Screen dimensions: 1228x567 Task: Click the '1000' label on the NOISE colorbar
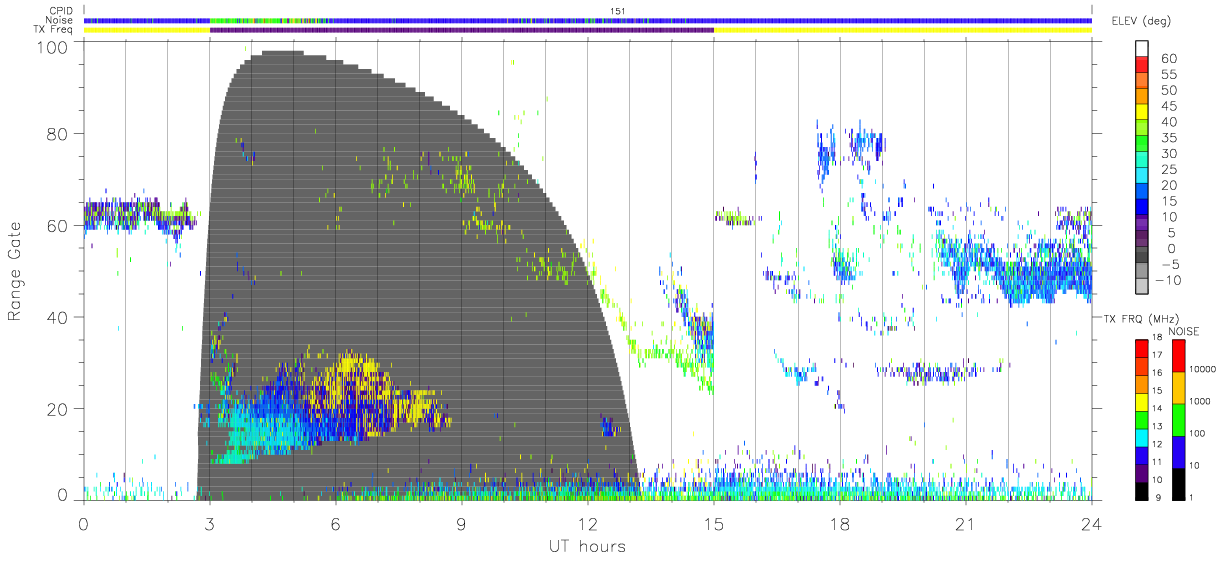1199,403
